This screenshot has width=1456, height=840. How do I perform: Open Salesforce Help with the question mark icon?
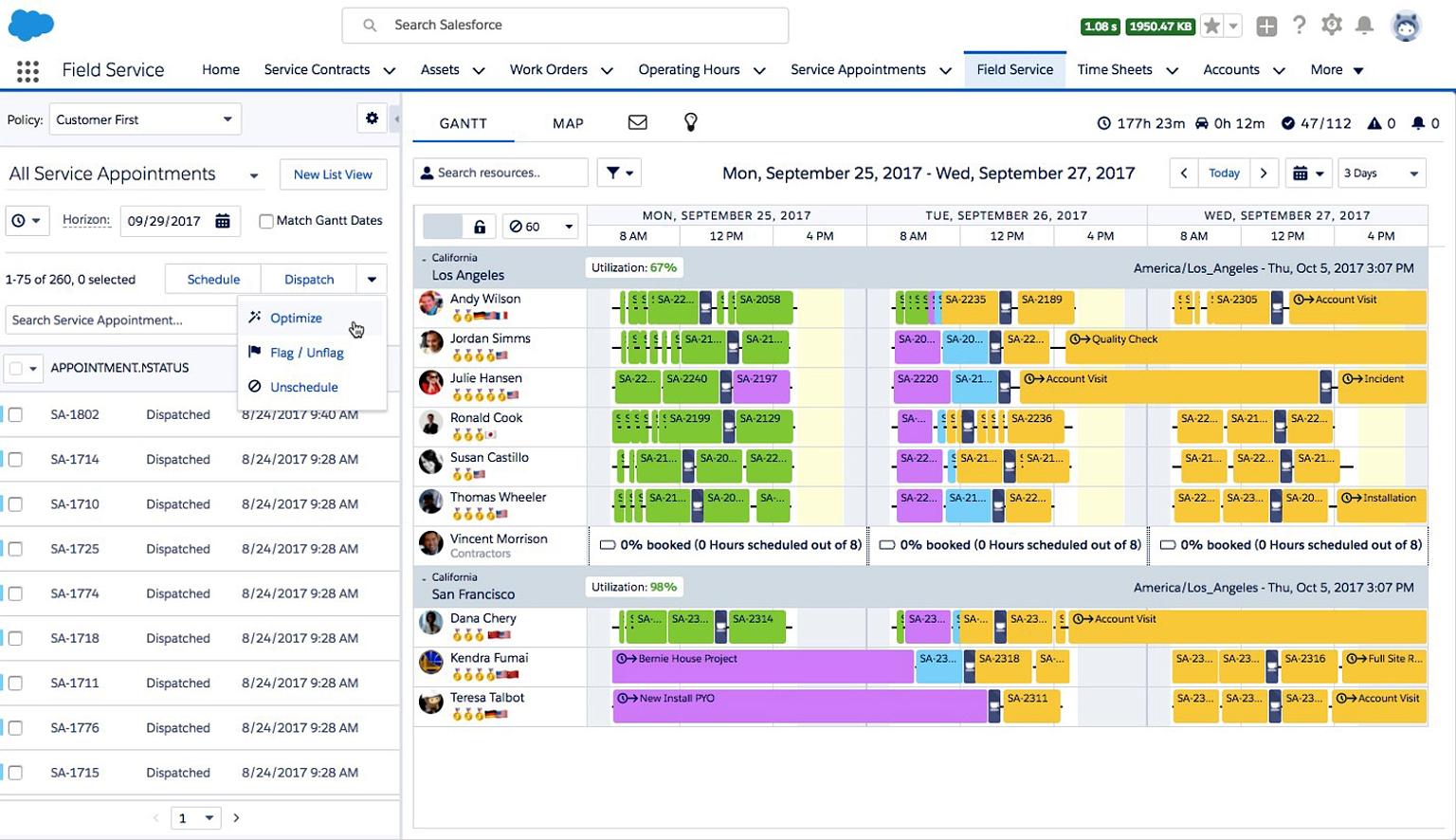pos(1300,26)
